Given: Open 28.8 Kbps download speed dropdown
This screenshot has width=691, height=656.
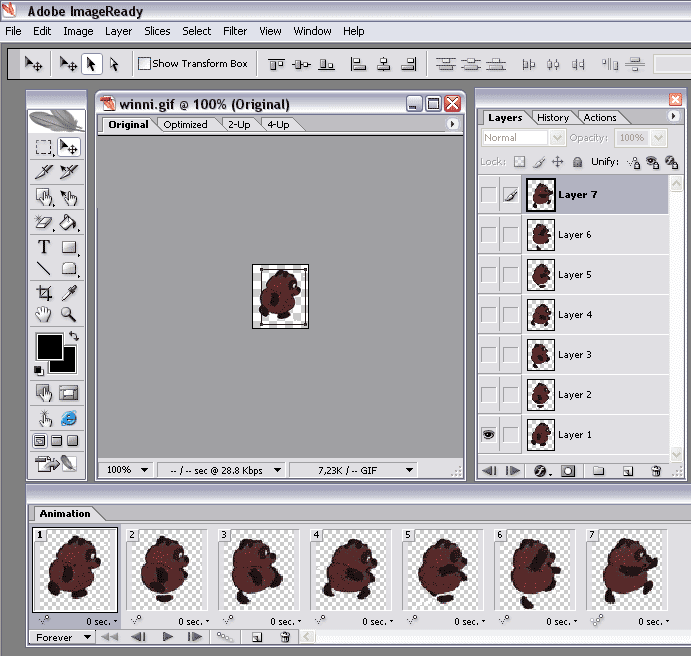Looking at the screenshot, I should click(278, 470).
